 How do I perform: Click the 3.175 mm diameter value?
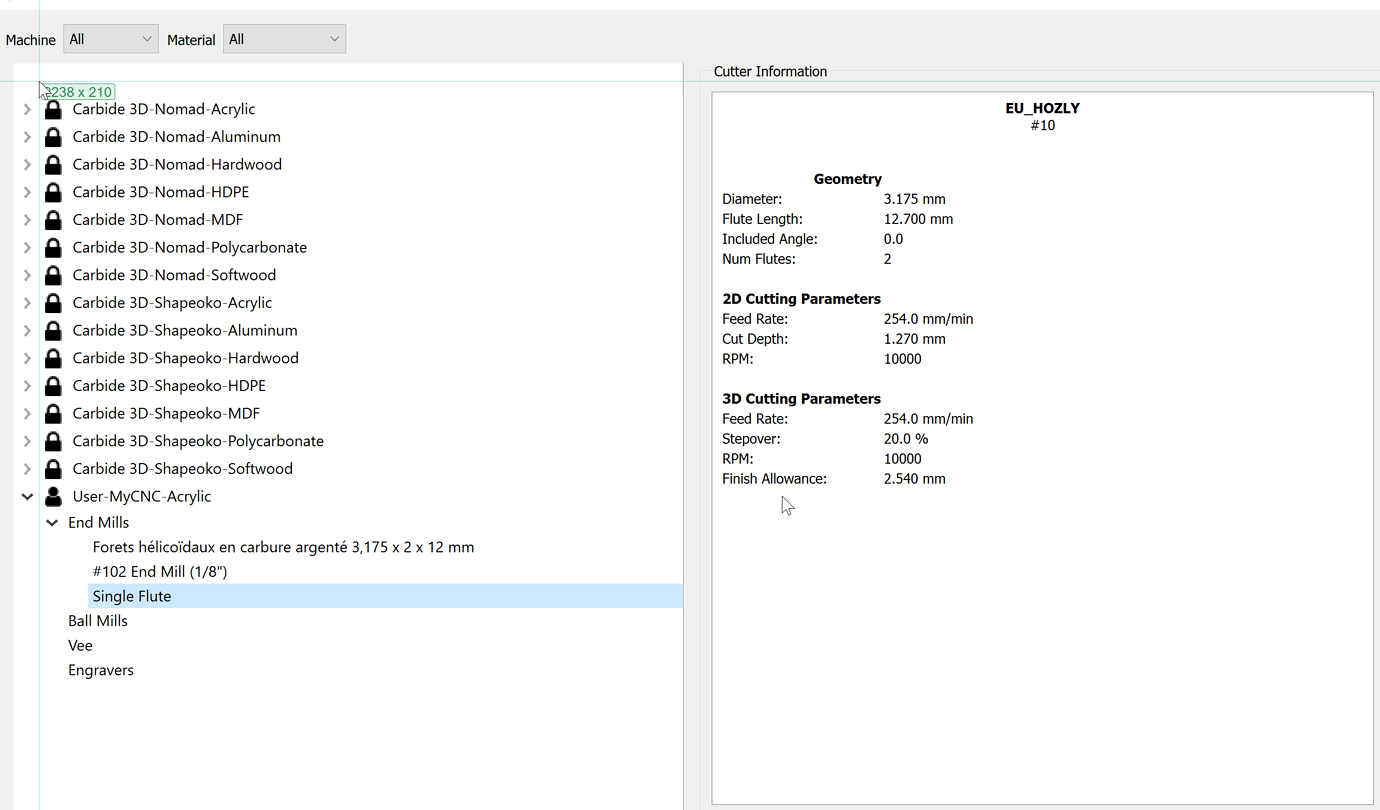[915, 199]
